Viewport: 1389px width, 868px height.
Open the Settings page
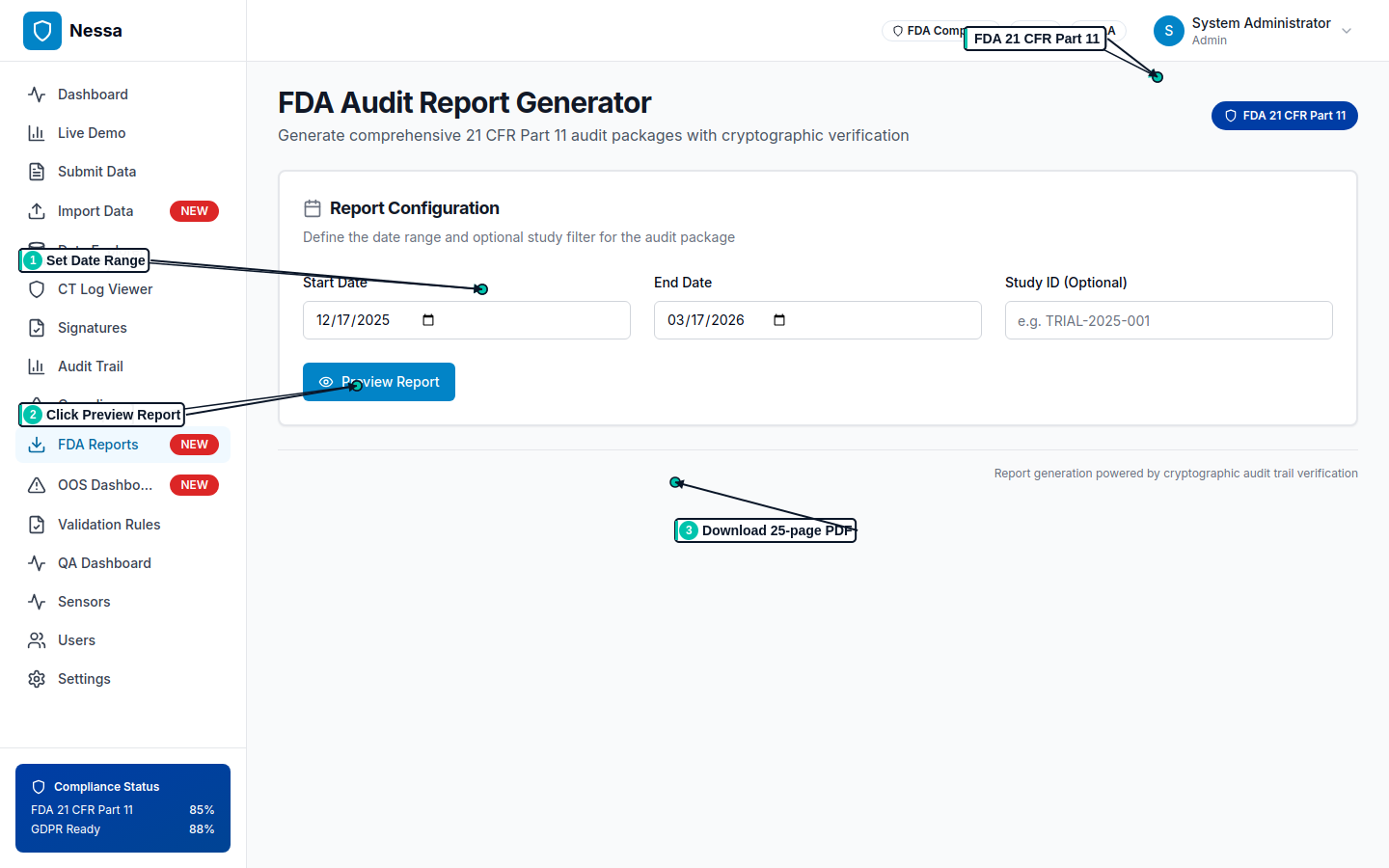(82, 678)
